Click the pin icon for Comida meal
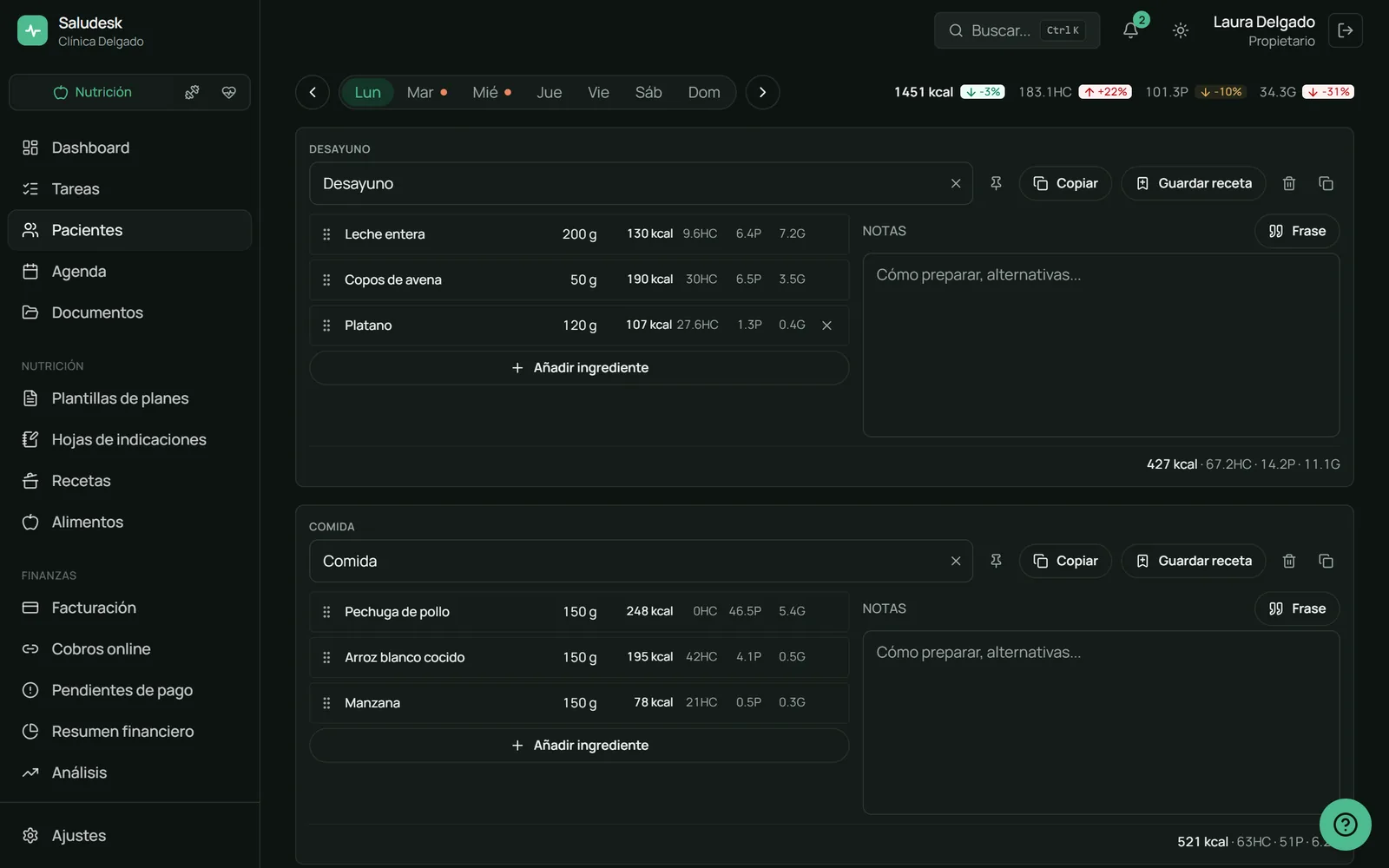The height and width of the screenshot is (868, 1389). tap(996, 561)
